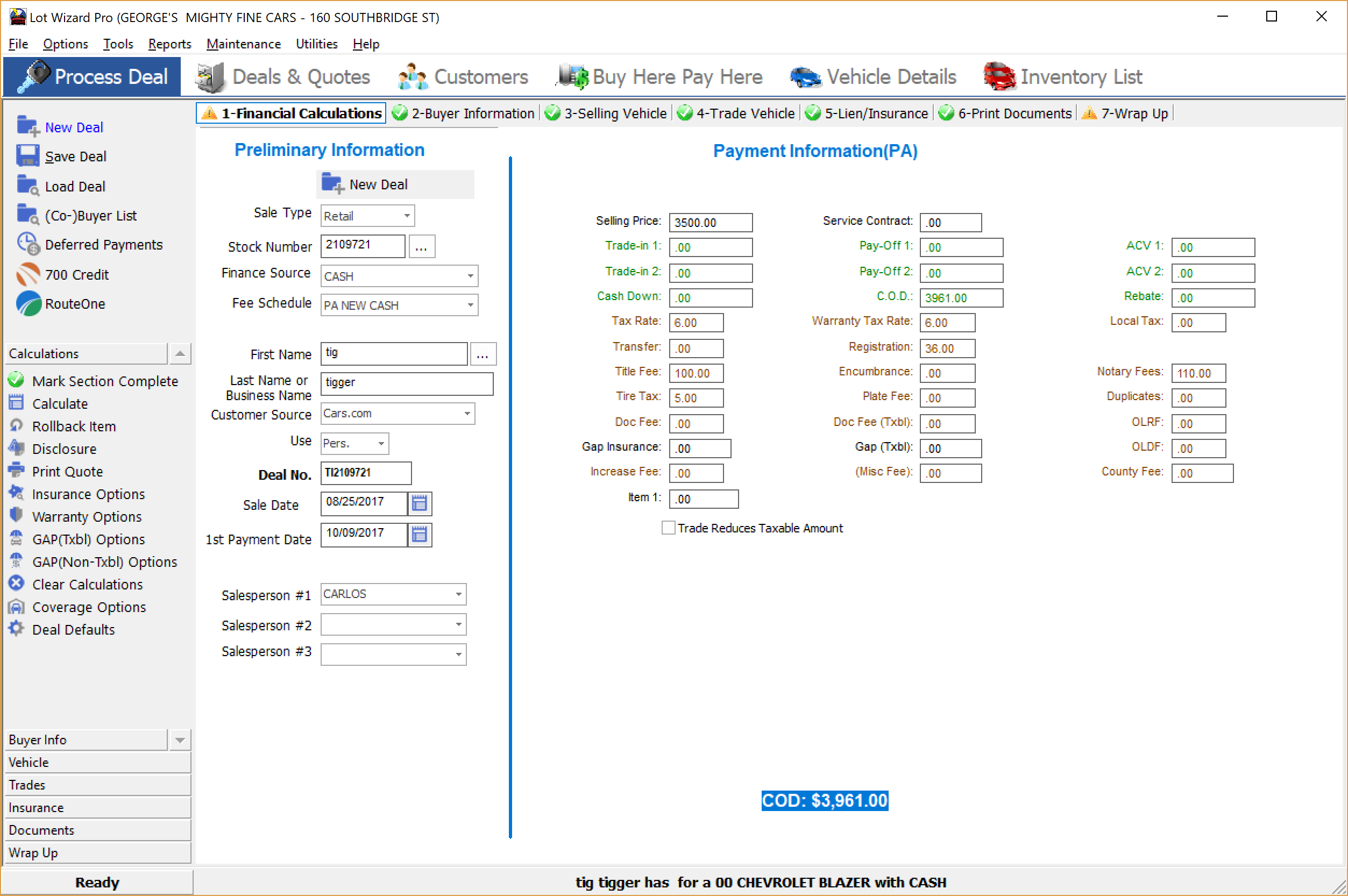Viewport: 1348px width, 896px height.
Task: Click Clear Calculations X icon
Action: point(16,584)
